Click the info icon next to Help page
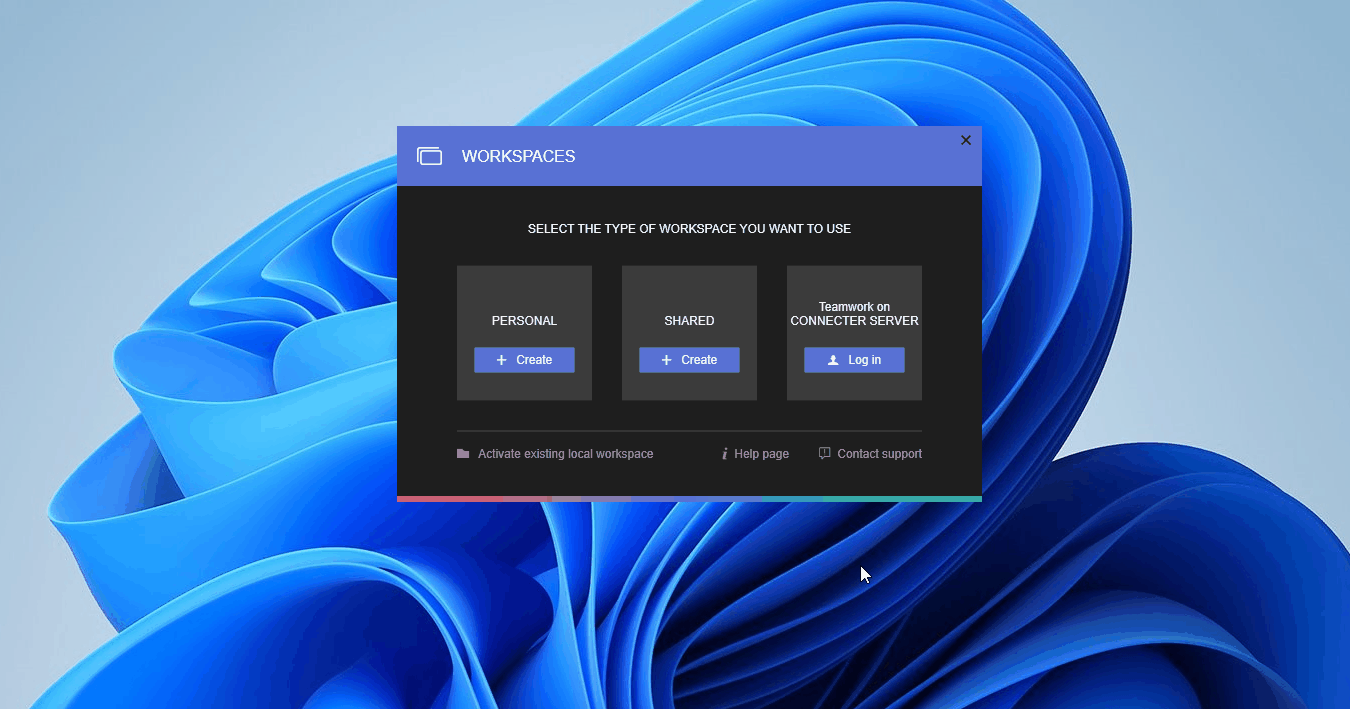The height and width of the screenshot is (709, 1350). tap(724, 453)
